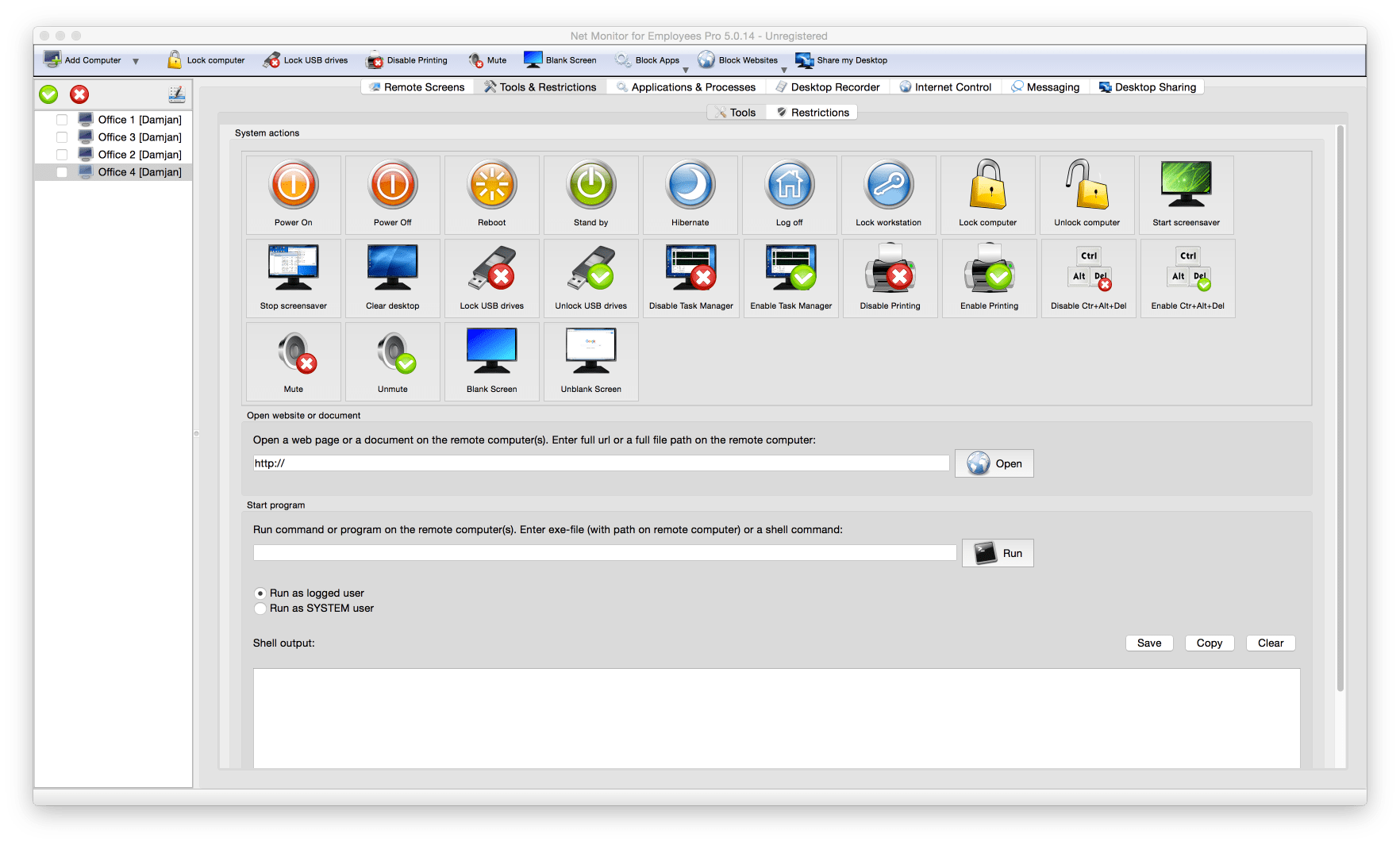Open the Block Apps dropdown arrow
This screenshot has height=845, width=1400.
[686, 70]
